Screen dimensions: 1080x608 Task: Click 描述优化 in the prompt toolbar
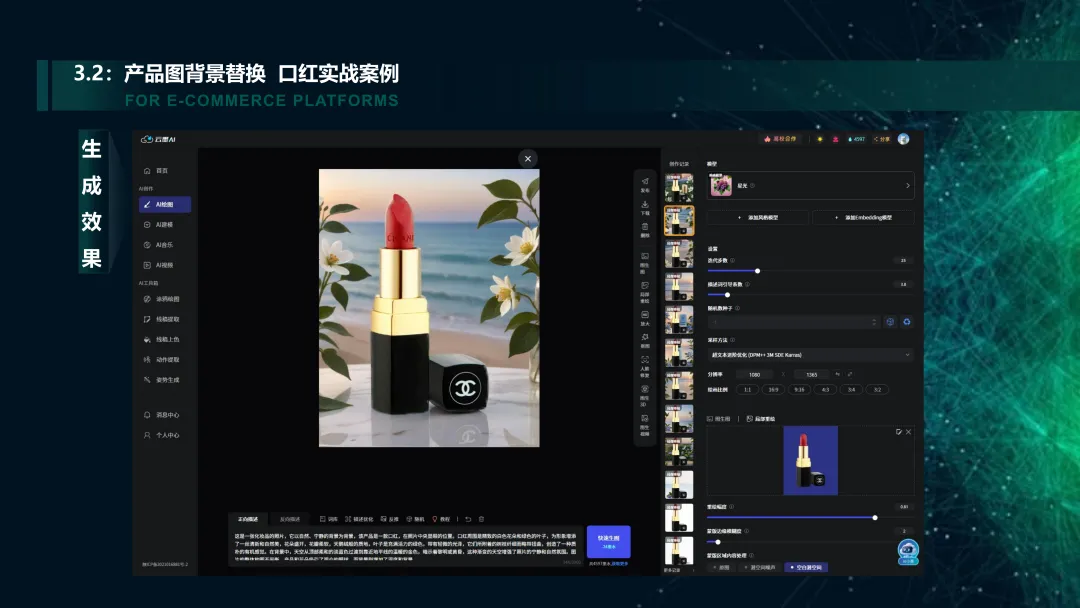click(359, 519)
